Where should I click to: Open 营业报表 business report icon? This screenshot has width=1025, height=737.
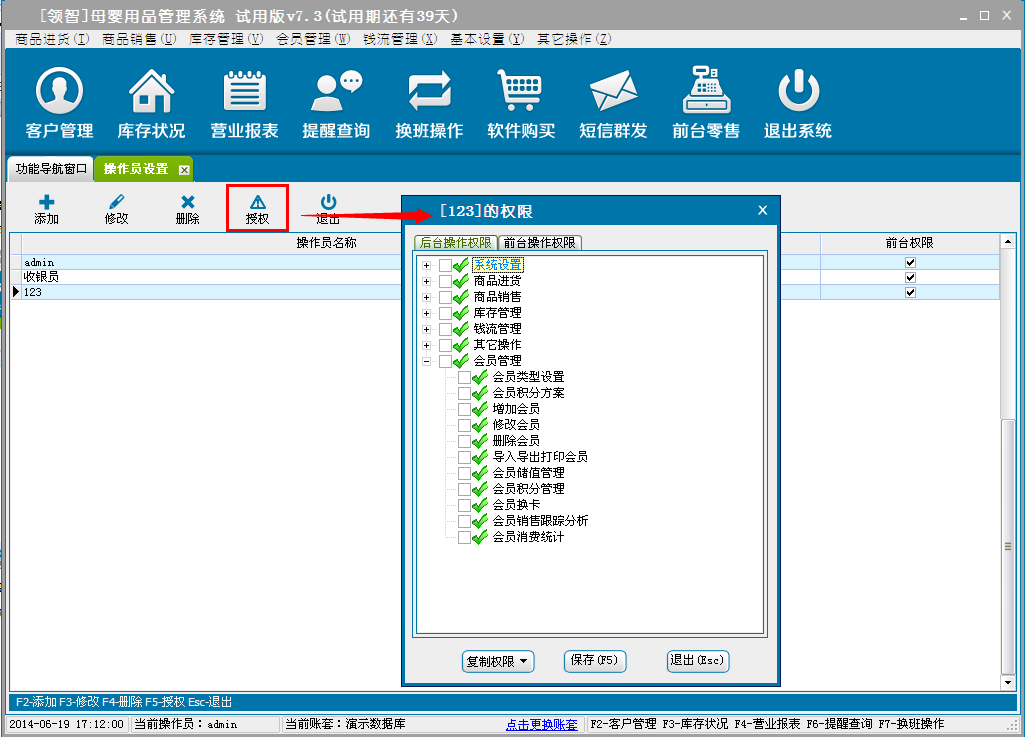pos(244,104)
